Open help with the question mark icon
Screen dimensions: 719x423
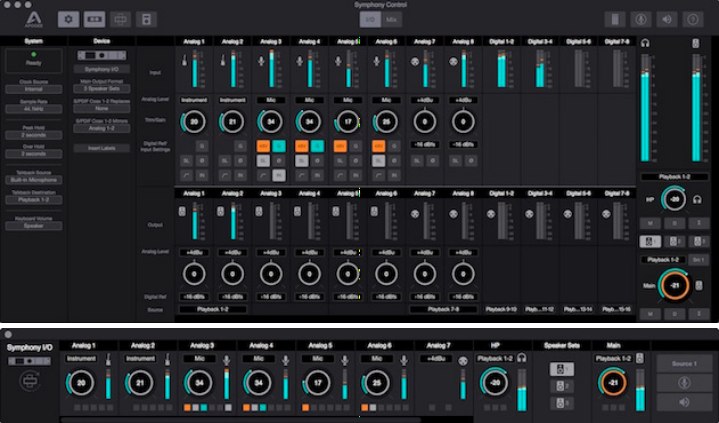click(x=693, y=19)
